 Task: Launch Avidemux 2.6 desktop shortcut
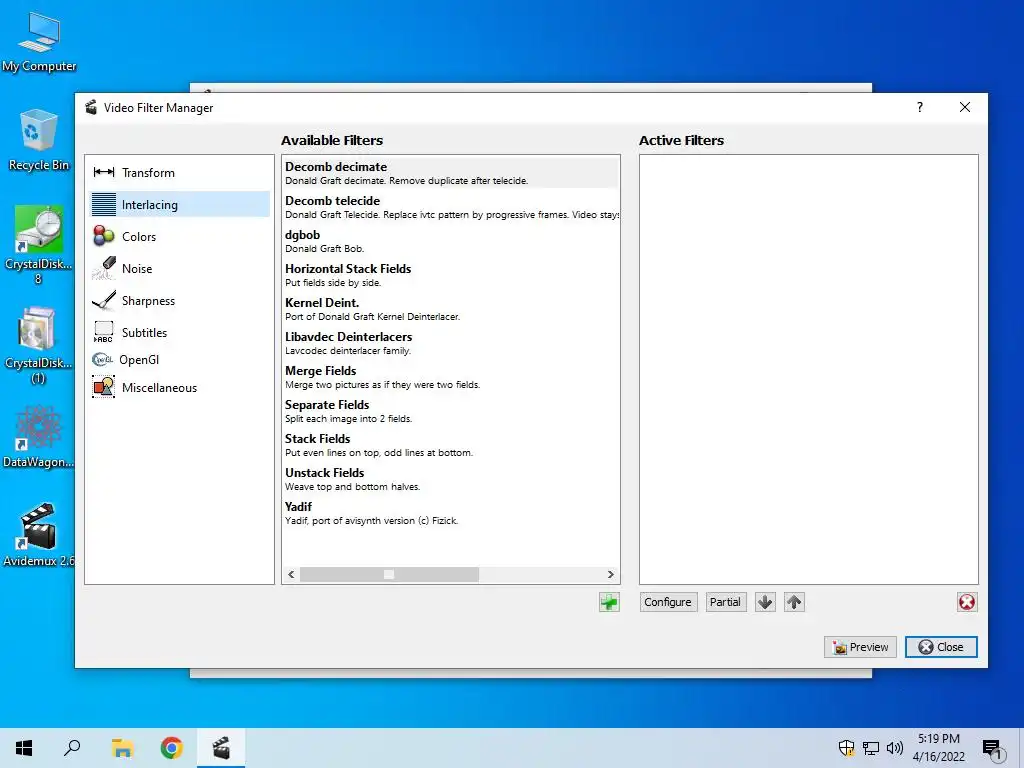(39, 534)
